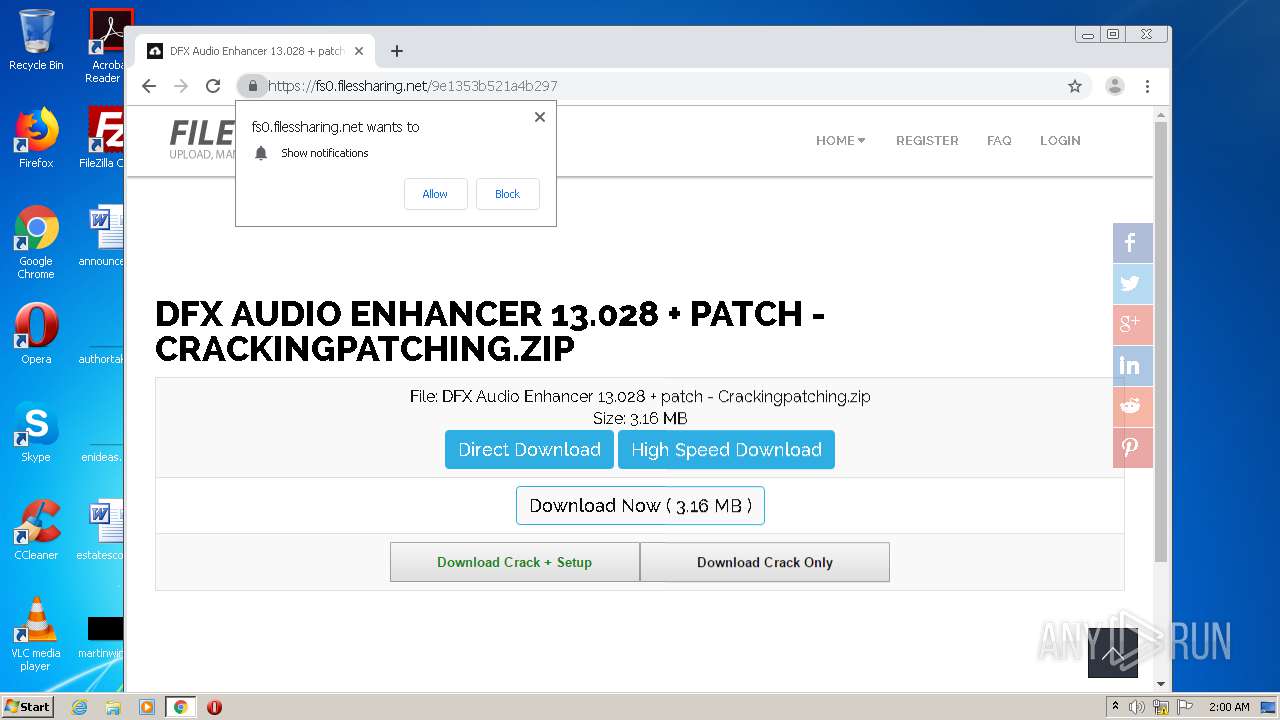
Task: Reload the page with refresh icon
Action: click(213, 86)
